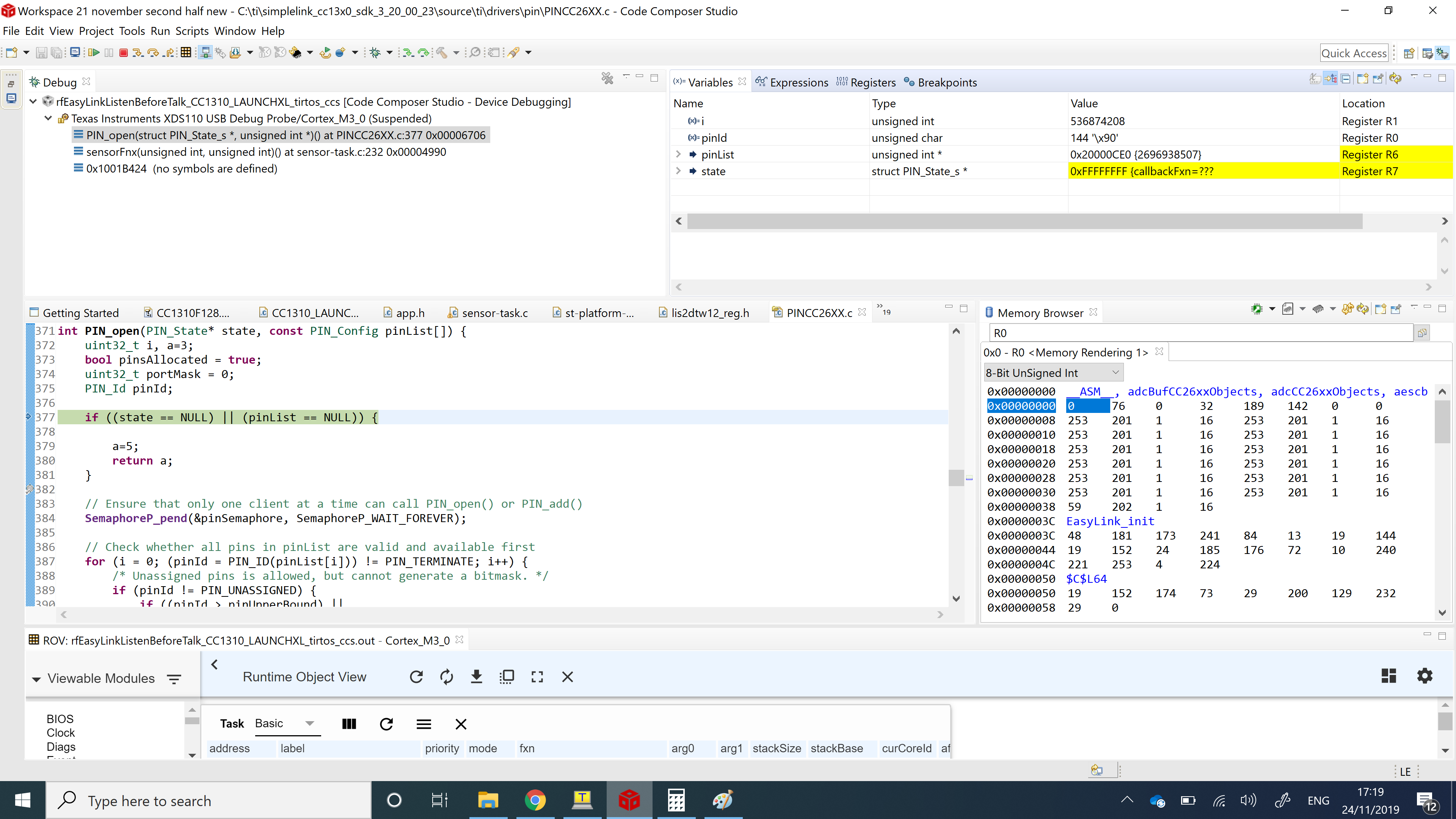The height and width of the screenshot is (819, 1456).
Task: Click Quick Access search box
Action: [x=1353, y=53]
